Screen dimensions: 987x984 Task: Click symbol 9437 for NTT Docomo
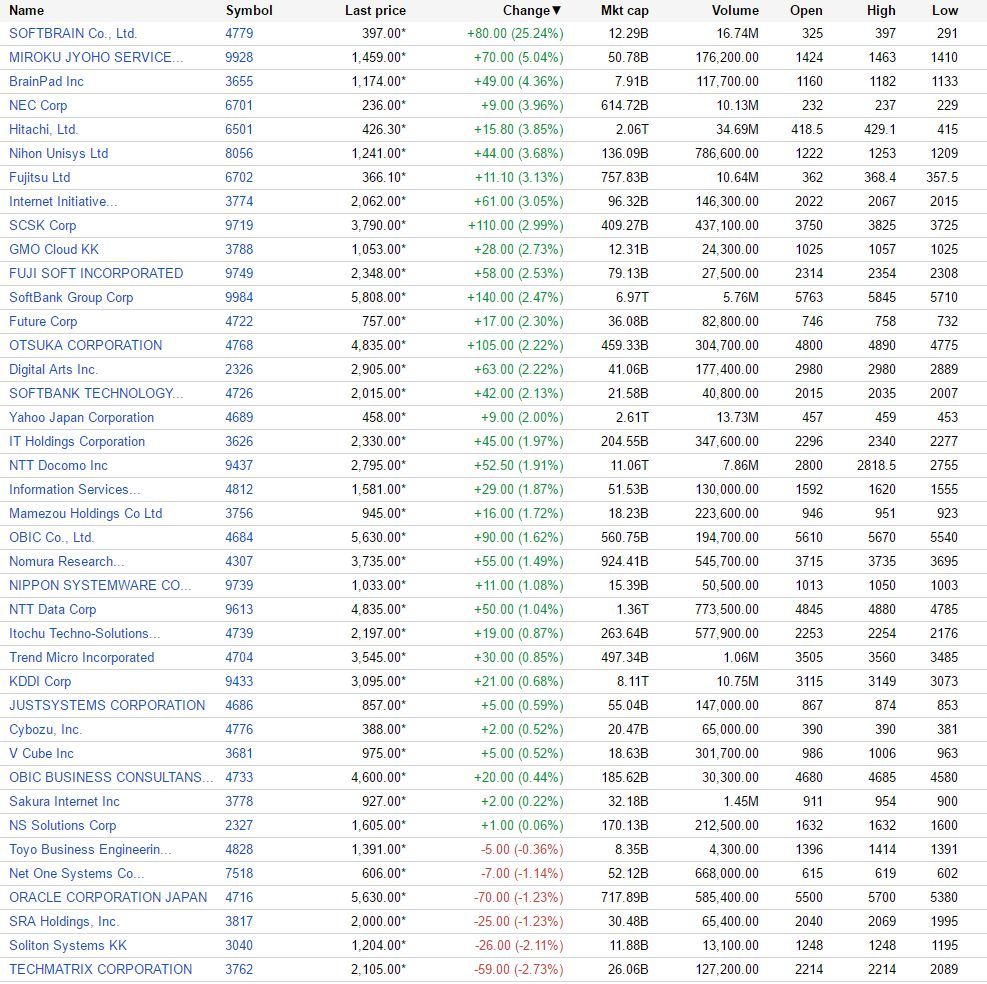239,465
